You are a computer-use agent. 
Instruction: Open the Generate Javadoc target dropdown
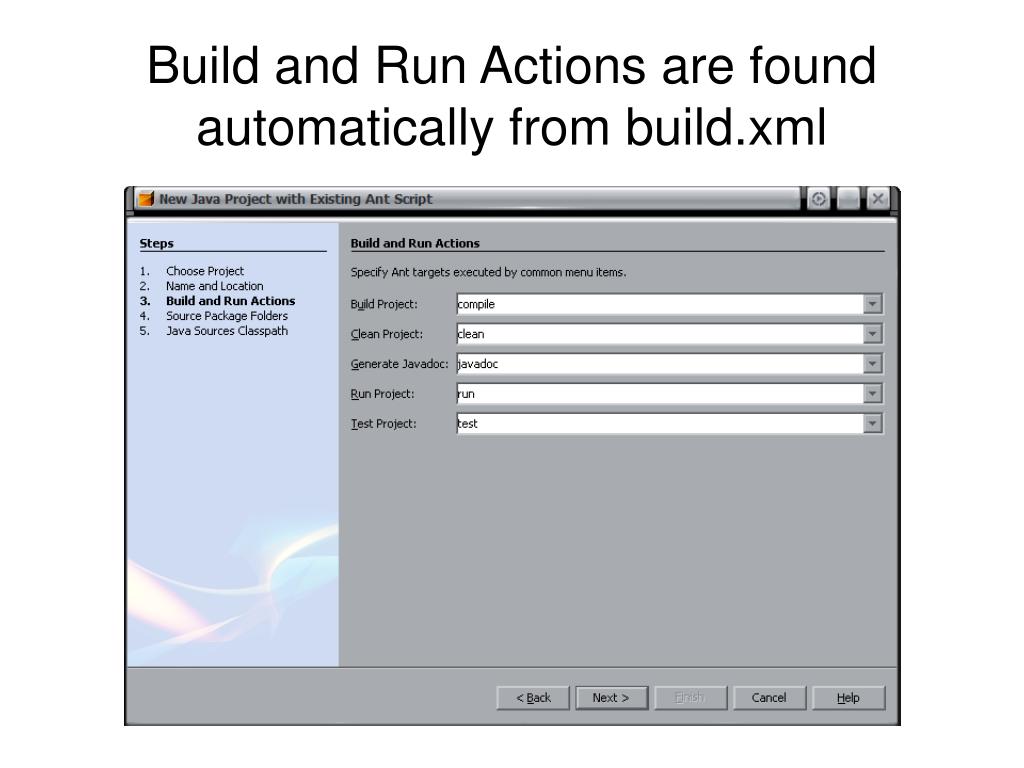click(x=872, y=364)
